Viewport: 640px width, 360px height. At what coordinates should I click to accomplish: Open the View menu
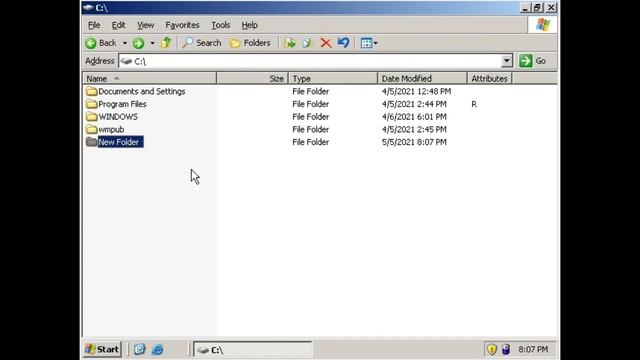click(145, 25)
